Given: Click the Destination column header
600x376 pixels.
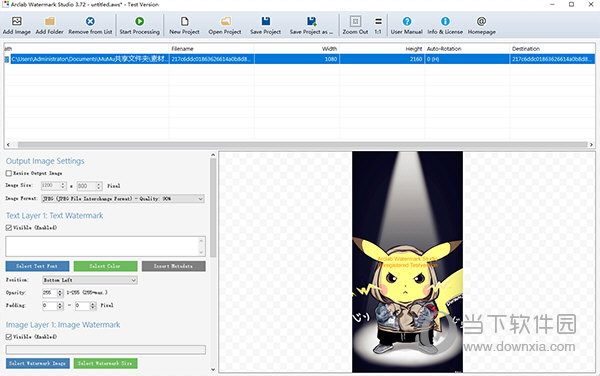Looking at the screenshot, I should click(552, 49).
